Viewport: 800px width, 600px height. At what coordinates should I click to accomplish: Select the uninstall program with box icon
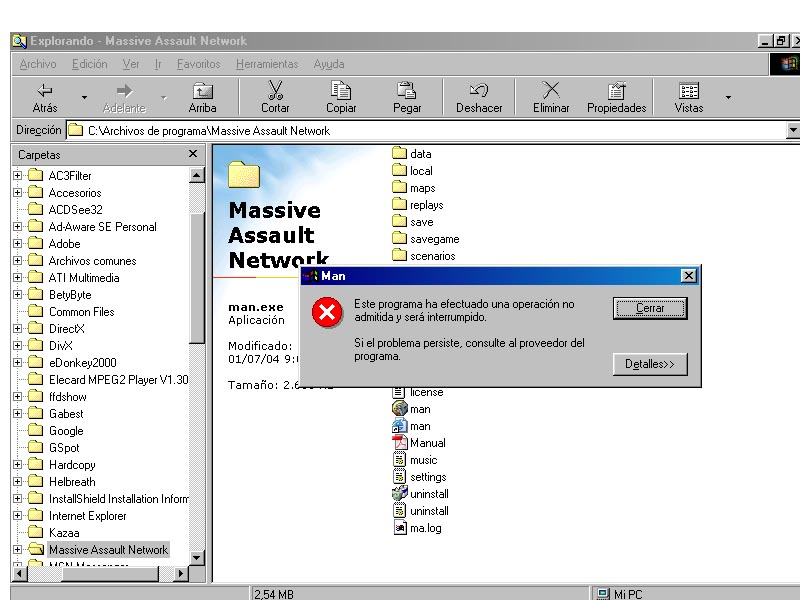point(420,494)
